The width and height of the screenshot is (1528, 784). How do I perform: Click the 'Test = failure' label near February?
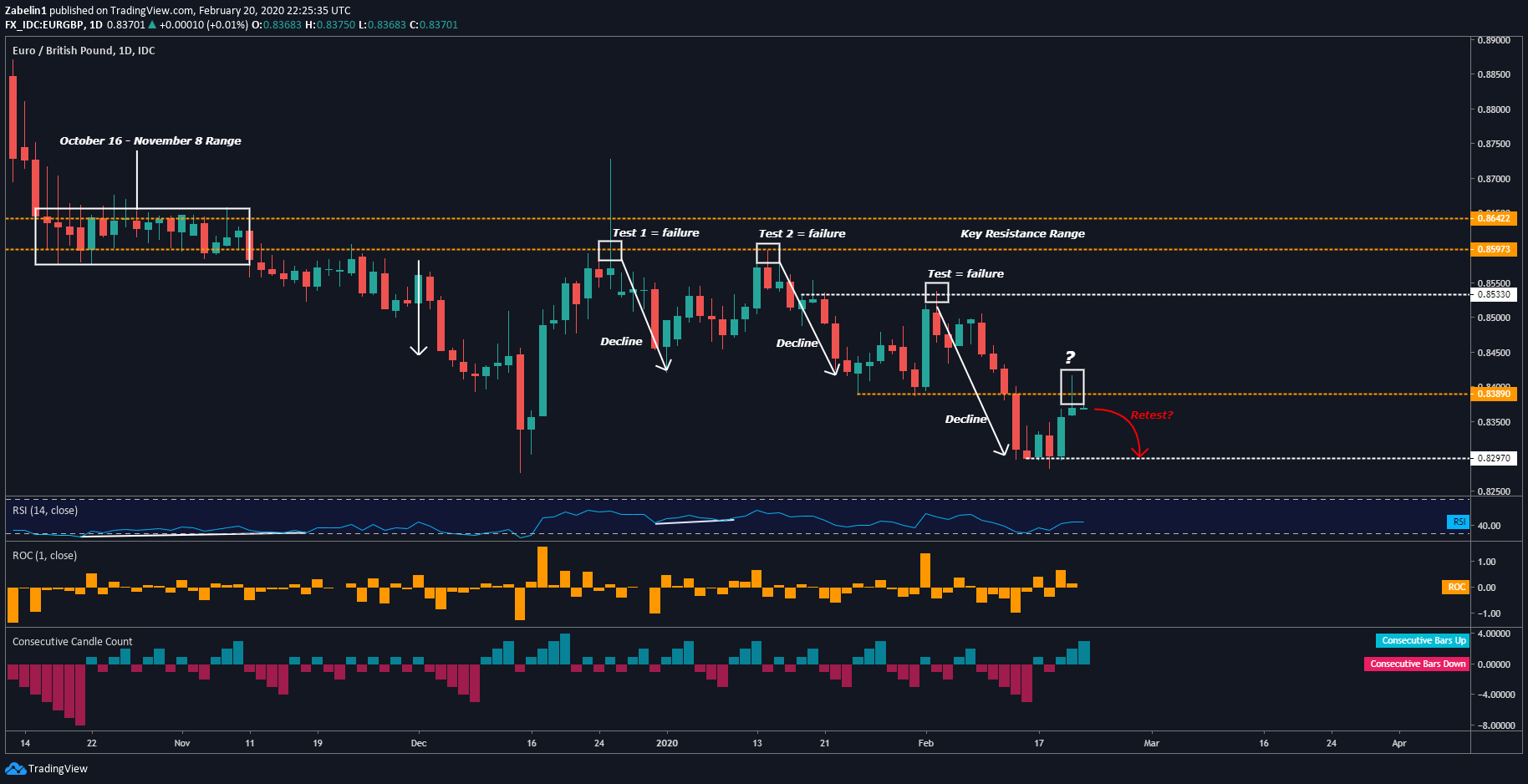tap(965, 274)
